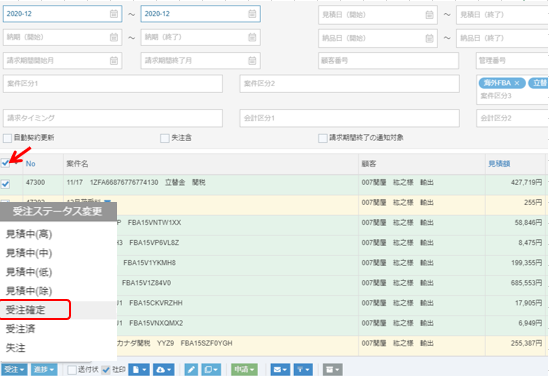Select 見積中(除) status option
The width and height of the screenshot is (549, 376).
point(58,291)
